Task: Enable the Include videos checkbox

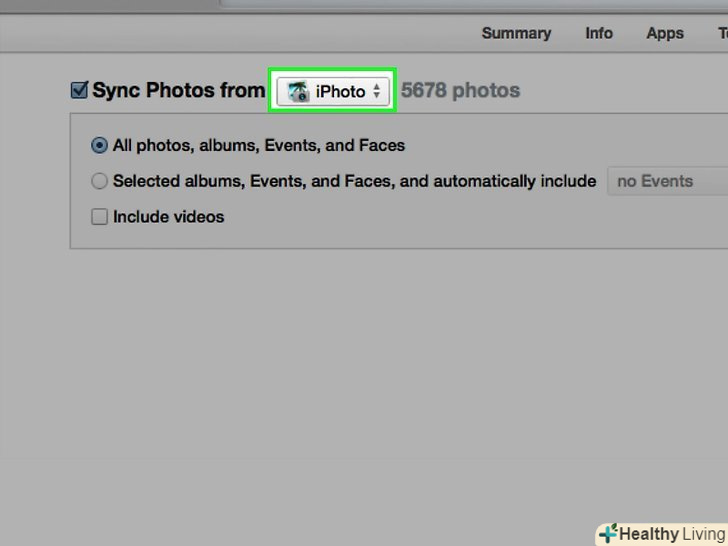Action: [x=99, y=216]
